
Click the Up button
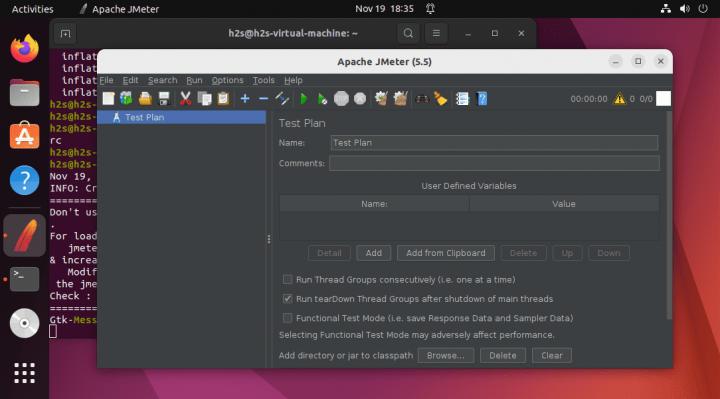pyautogui.click(x=567, y=253)
